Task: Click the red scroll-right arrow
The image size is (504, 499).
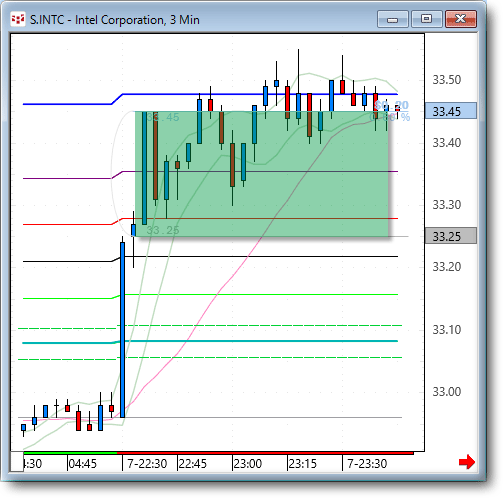Action: (467, 462)
